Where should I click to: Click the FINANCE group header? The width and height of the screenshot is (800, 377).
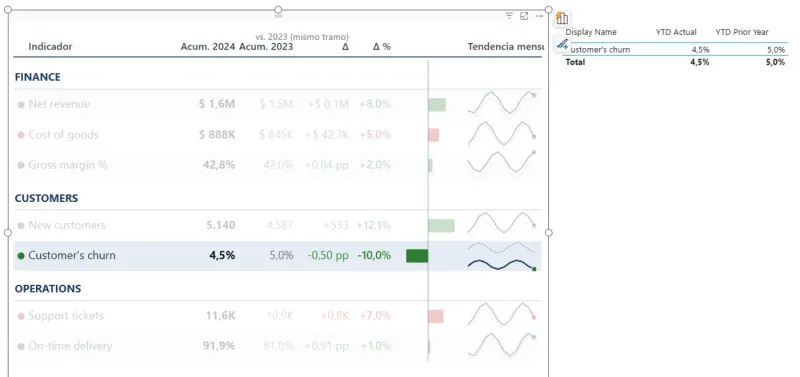click(x=38, y=77)
